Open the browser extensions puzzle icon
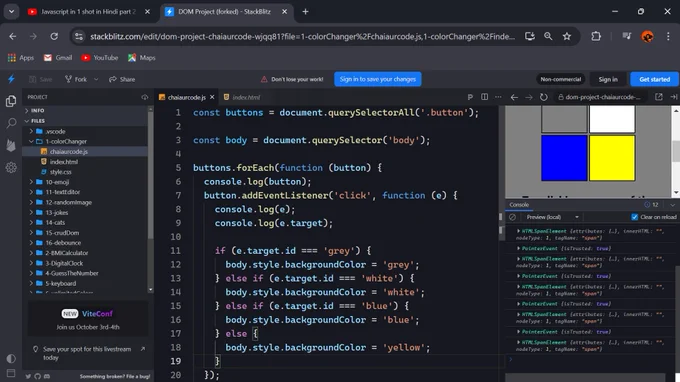The height and width of the screenshot is (382, 680). 596,36
